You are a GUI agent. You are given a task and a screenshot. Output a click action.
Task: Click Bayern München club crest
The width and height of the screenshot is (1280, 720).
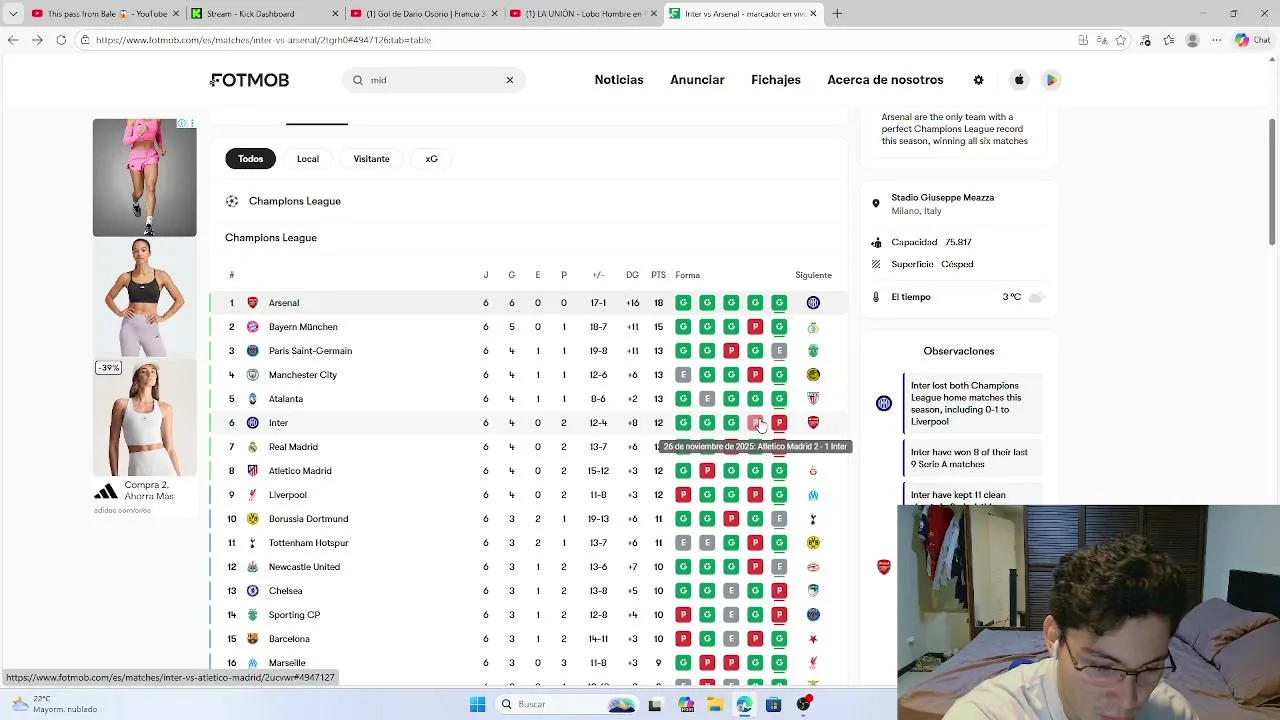point(252,327)
